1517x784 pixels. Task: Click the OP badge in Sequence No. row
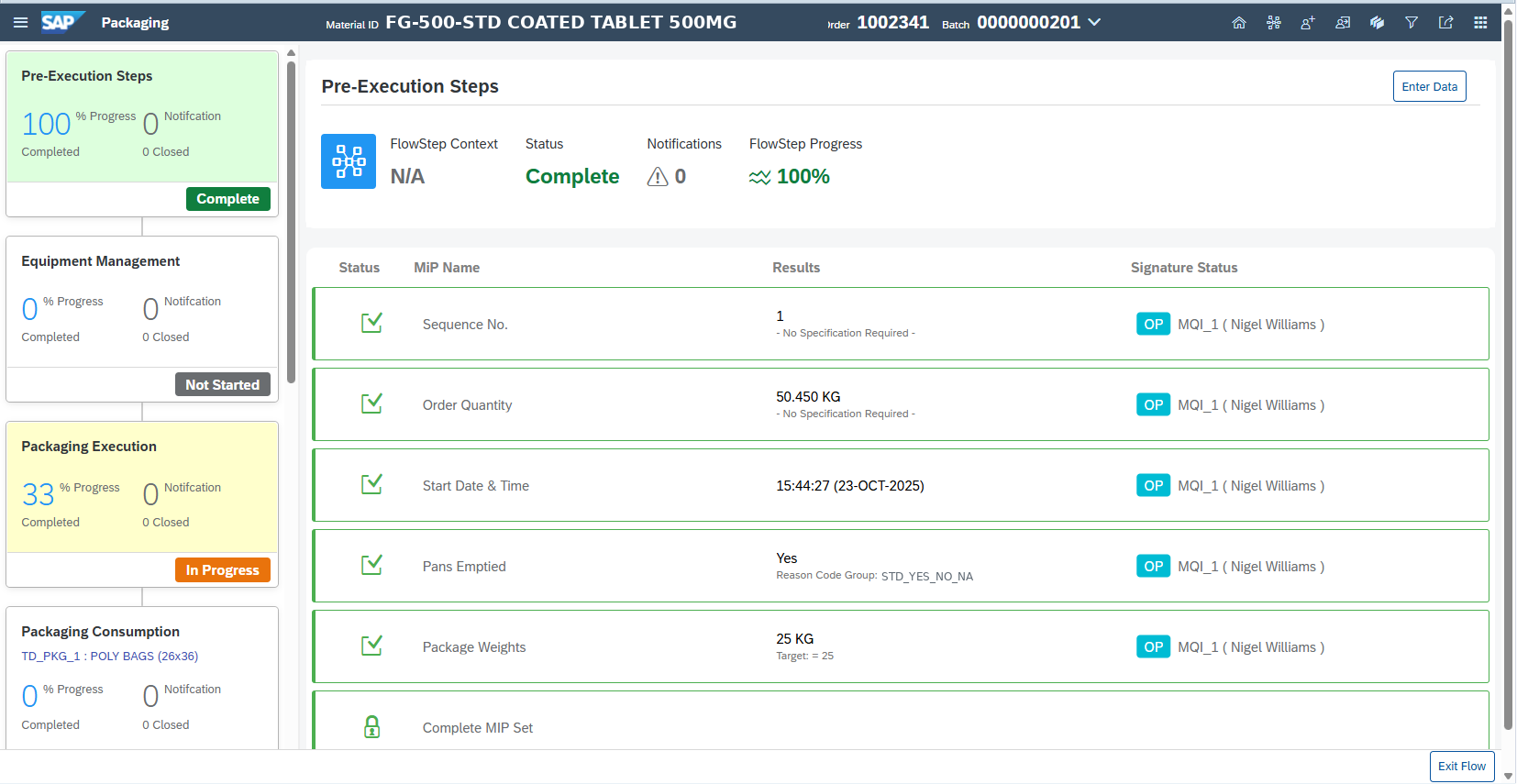1153,324
